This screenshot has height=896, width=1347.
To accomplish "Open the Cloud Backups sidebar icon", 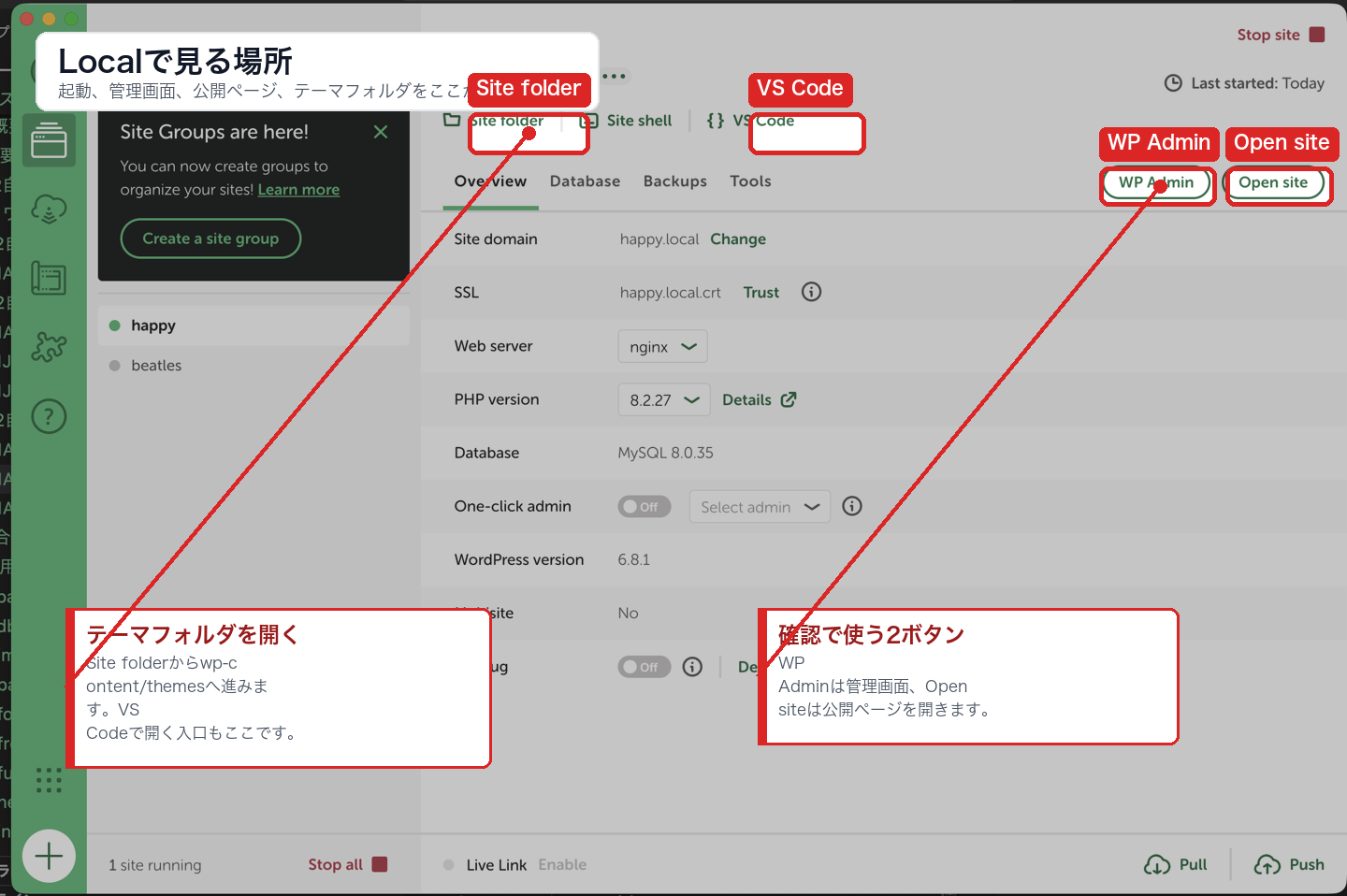I will (49, 209).
